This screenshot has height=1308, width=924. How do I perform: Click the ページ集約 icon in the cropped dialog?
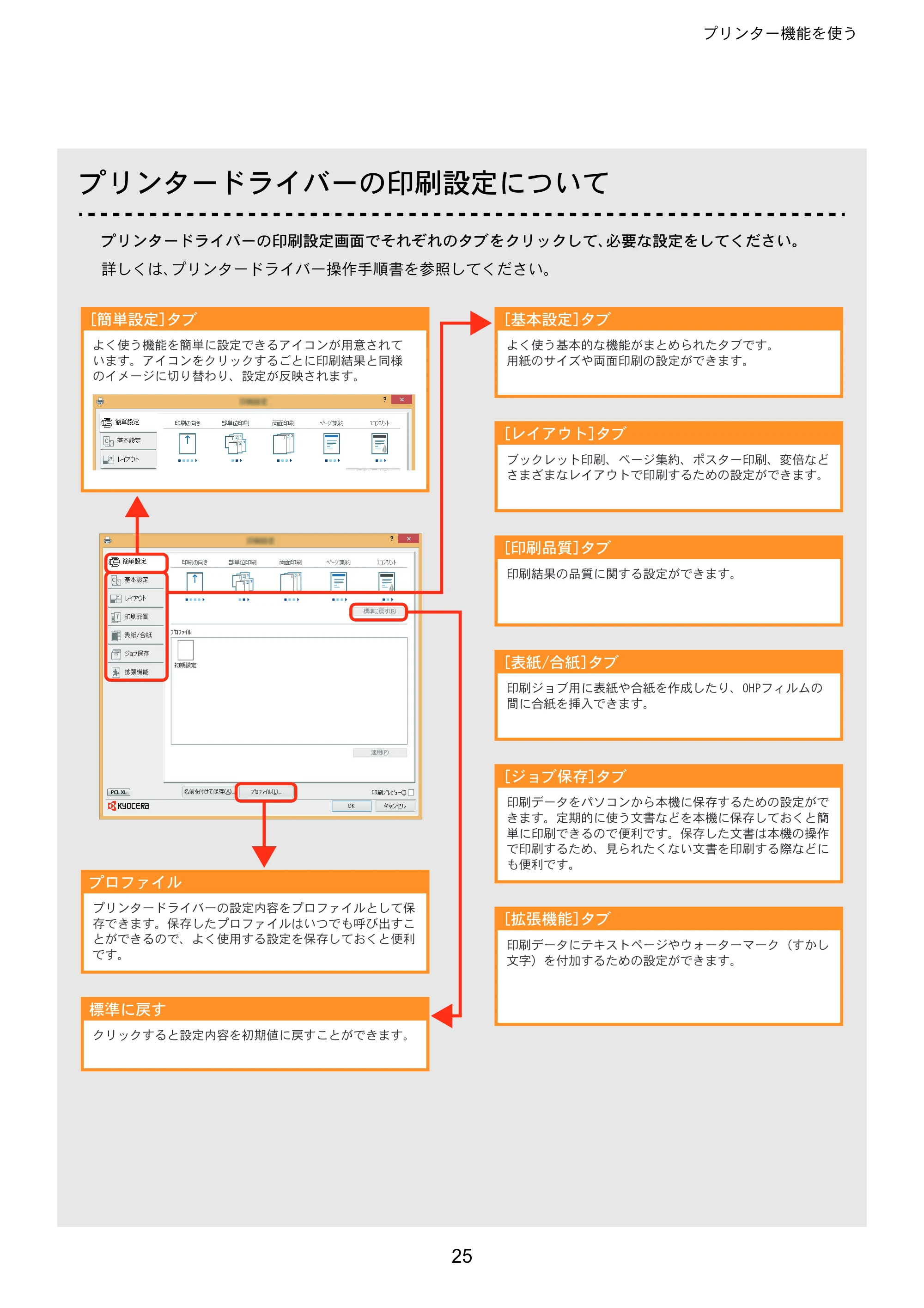pyautogui.click(x=331, y=443)
